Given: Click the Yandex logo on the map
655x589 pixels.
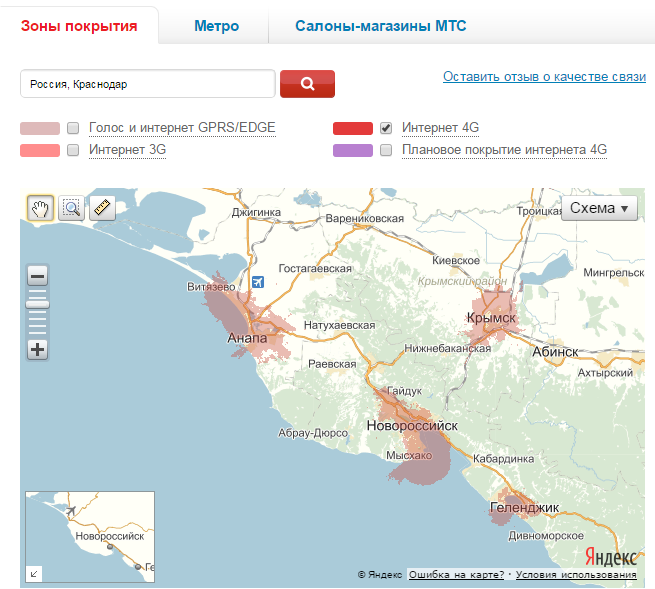Looking at the screenshot, I should tap(610, 556).
